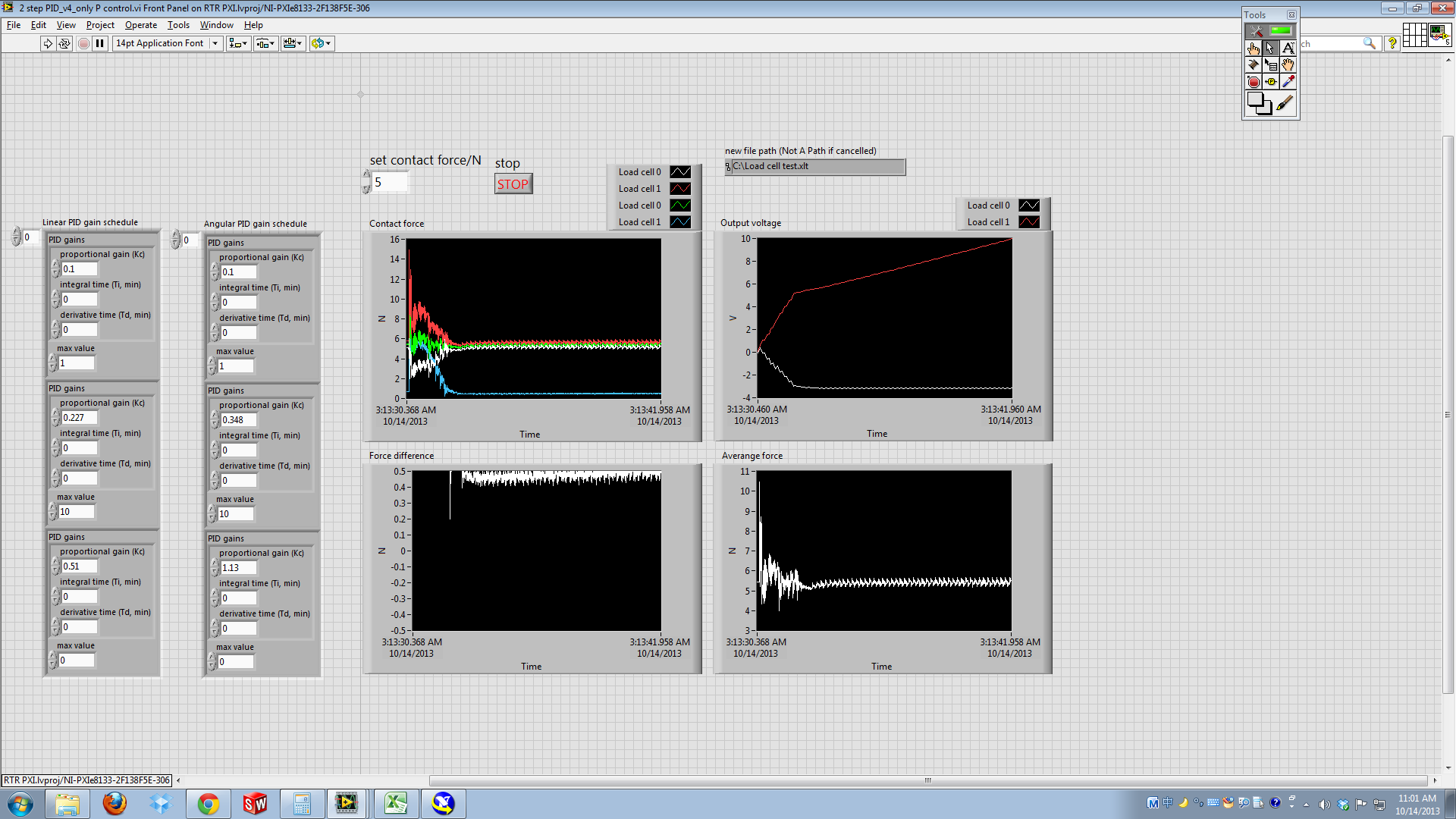Click the Abort Execution red button
Viewport: 1456px width, 819px height.
tap(83, 43)
